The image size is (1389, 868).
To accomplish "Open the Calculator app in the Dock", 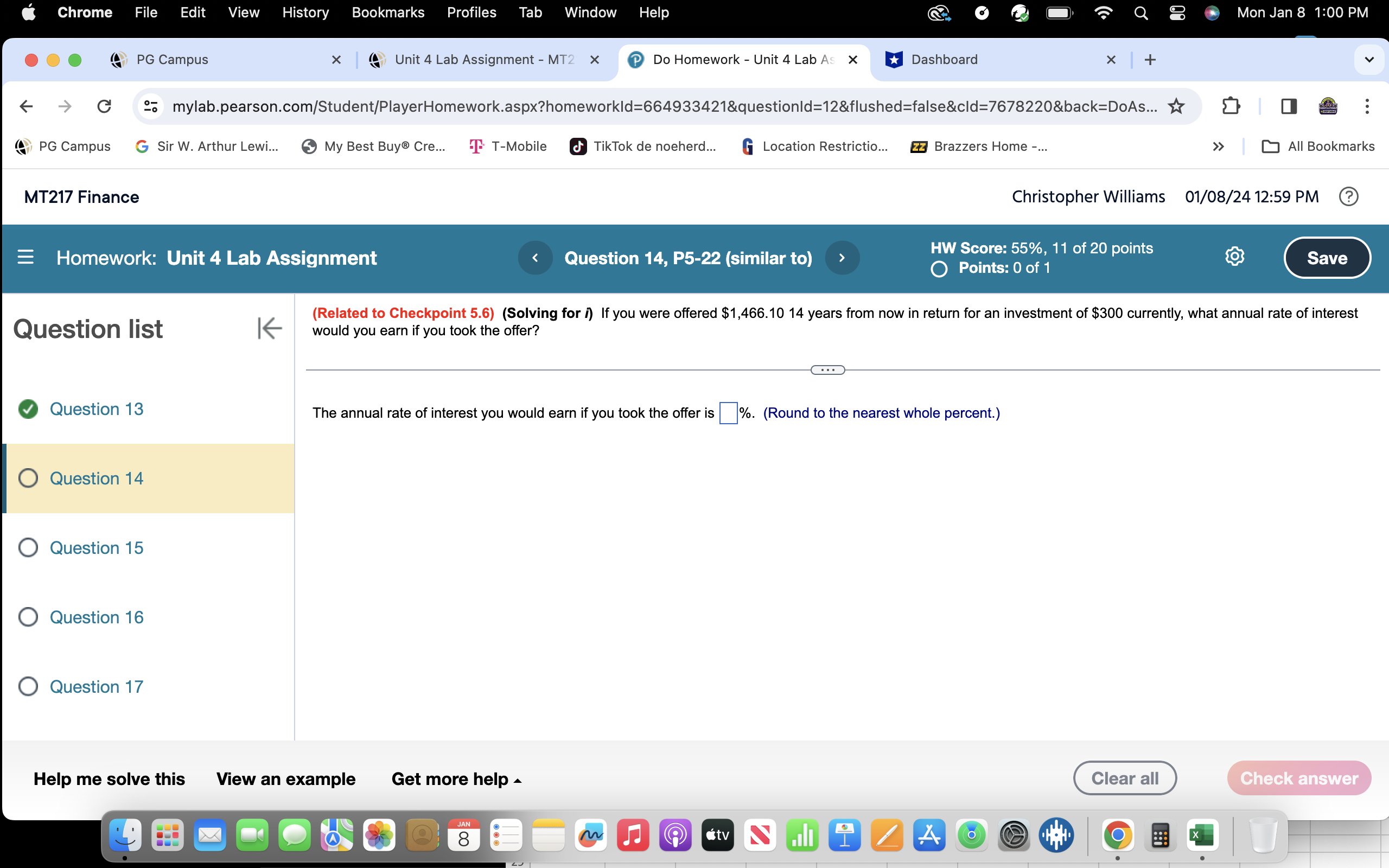I will tap(1162, 835).
